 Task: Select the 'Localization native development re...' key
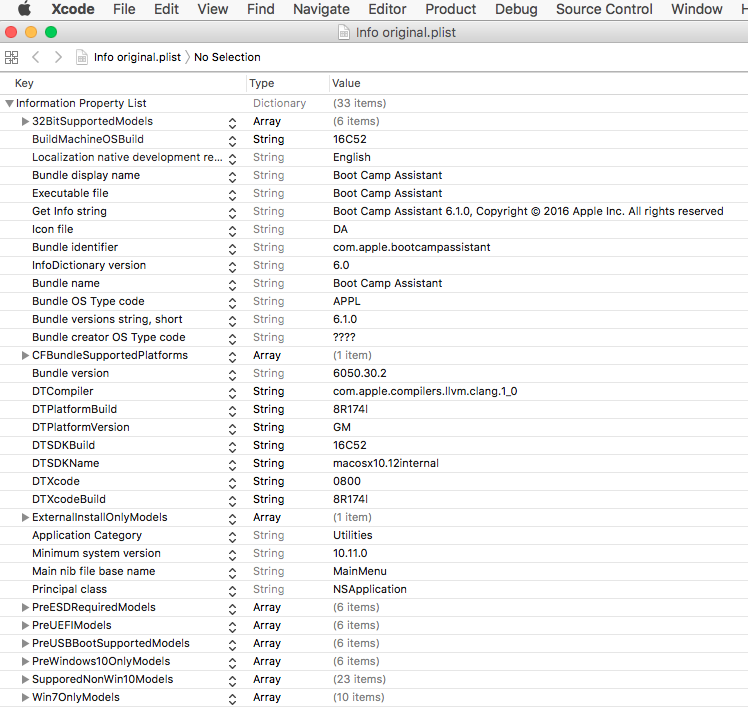click(x=127, y=157)
